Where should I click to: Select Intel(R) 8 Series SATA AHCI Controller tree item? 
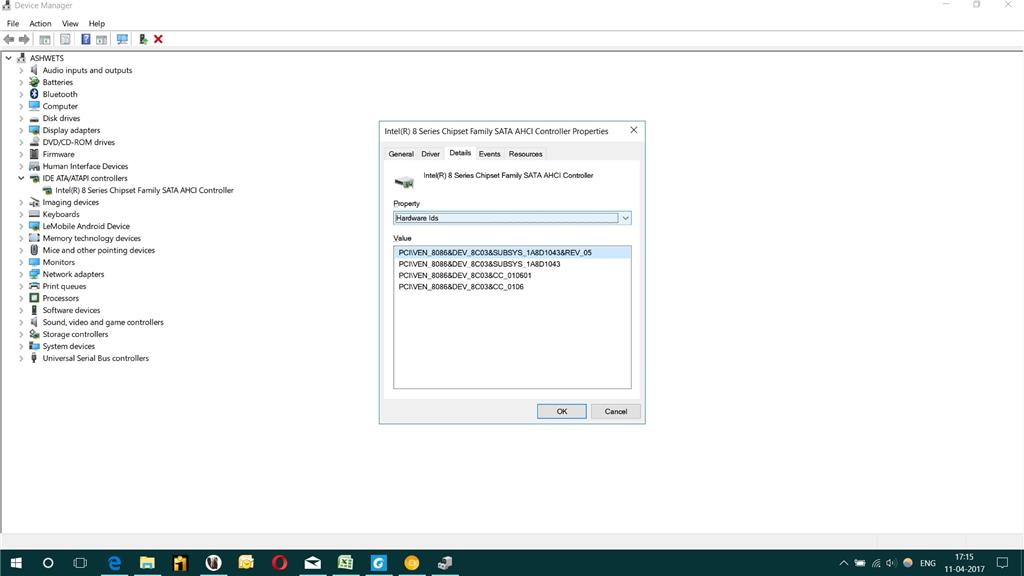pyautogui.click(x=144, y=190)
